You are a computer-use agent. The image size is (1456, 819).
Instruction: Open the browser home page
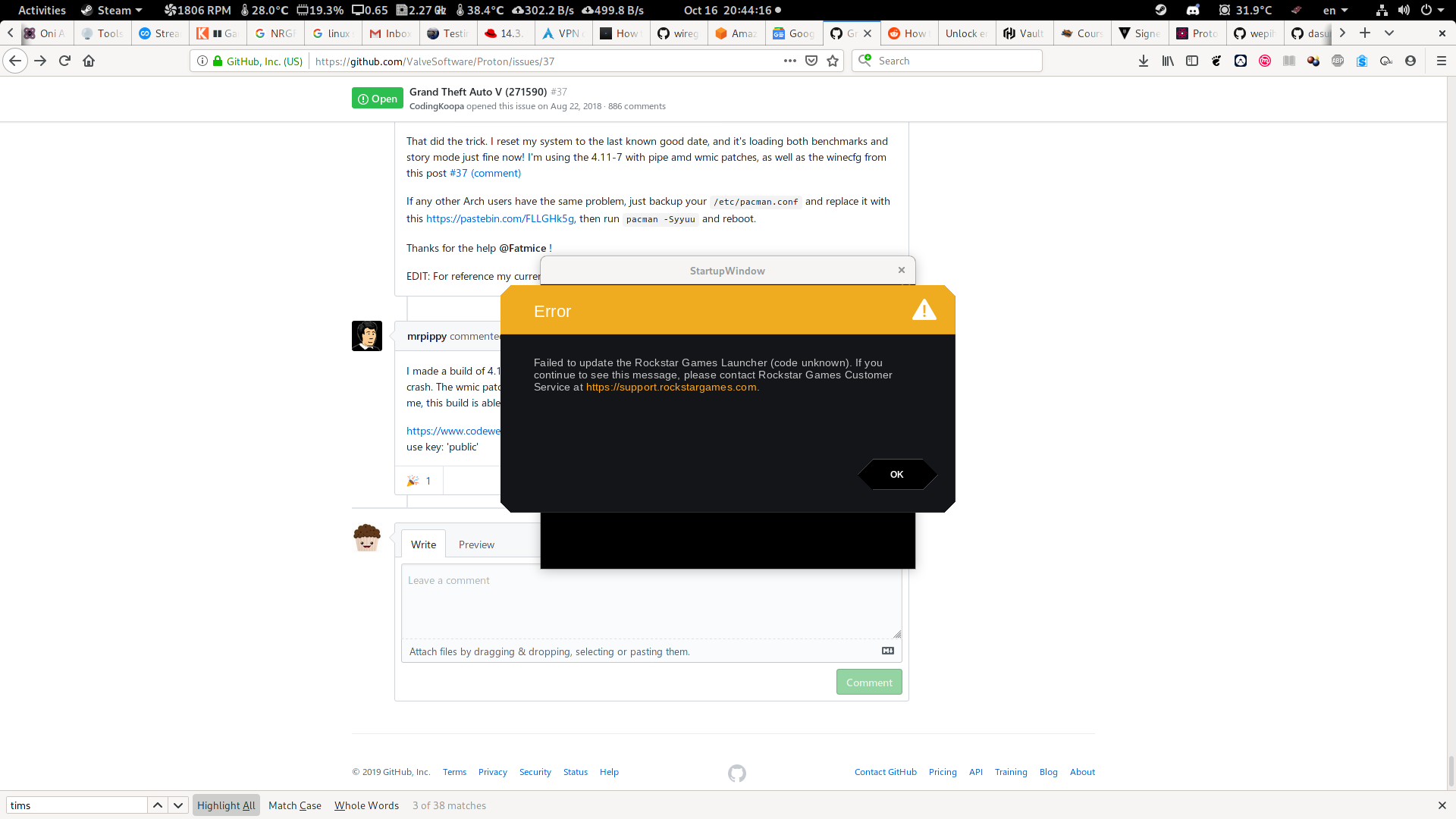click(89, 61)
